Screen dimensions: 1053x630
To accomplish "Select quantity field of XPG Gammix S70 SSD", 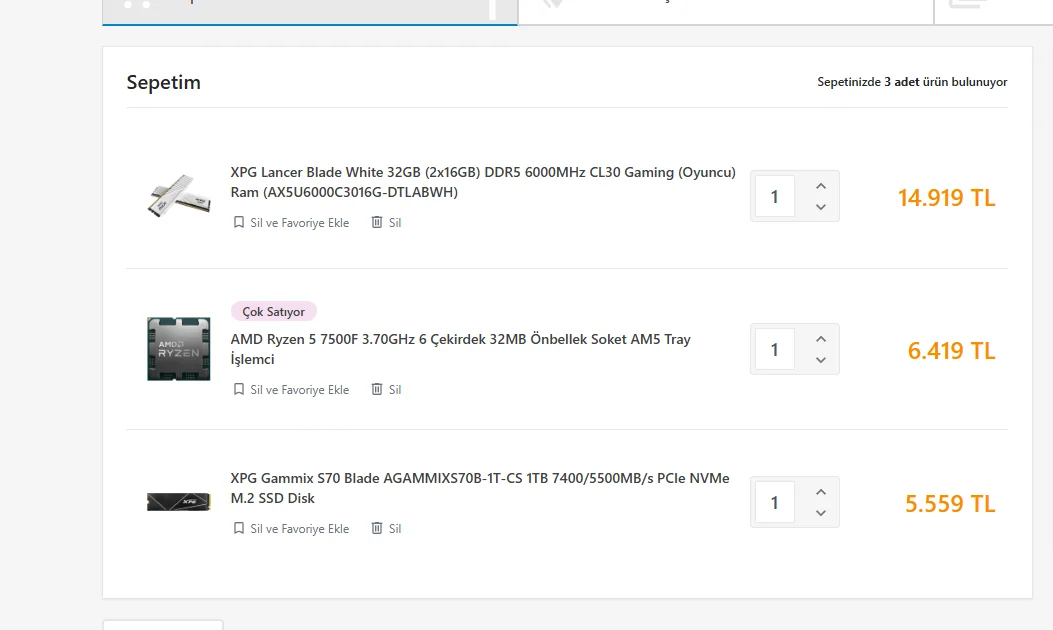I will 775,502.
